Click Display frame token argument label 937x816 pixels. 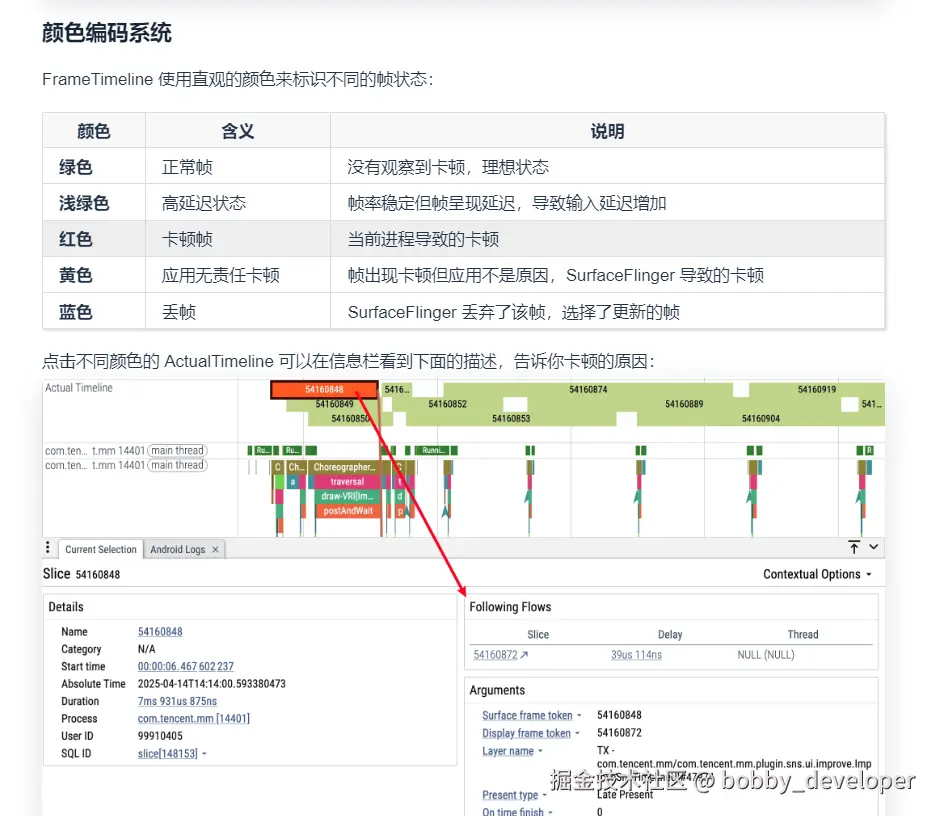click(x=526, y=733)
